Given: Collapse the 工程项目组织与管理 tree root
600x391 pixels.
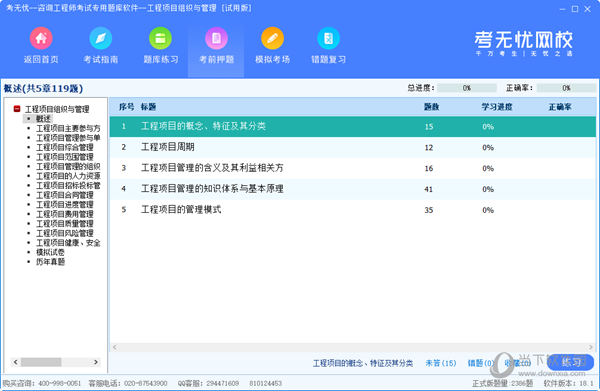Looking at the screenshot, I should 17,109.
